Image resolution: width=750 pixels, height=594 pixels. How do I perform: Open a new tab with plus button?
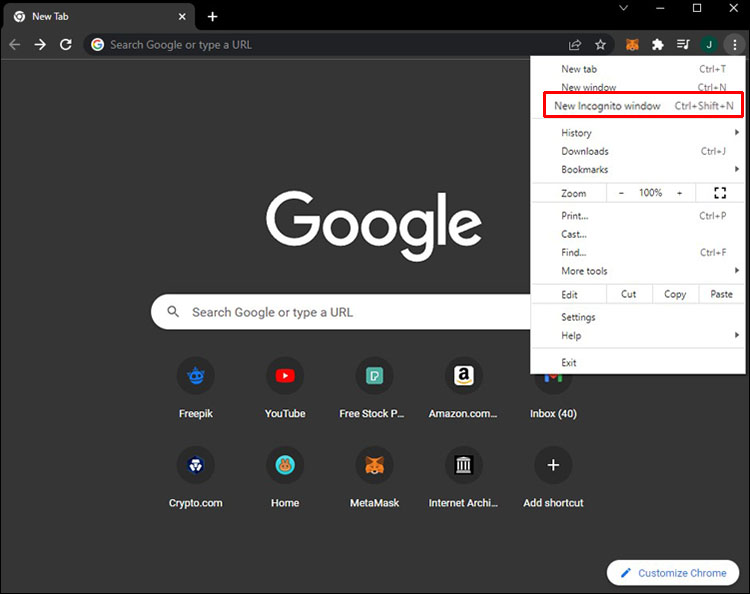[x=212, y=17]
